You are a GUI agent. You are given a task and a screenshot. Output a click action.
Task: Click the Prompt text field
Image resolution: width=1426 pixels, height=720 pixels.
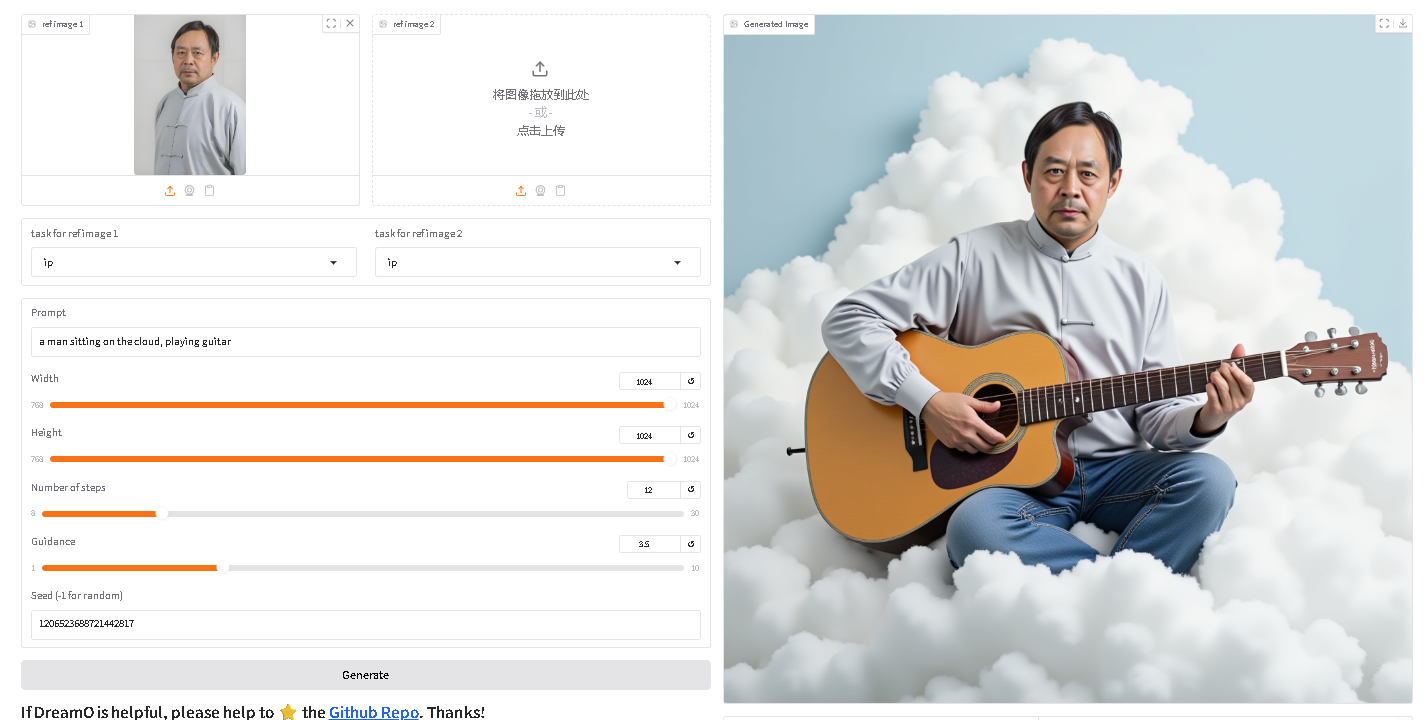365,342
